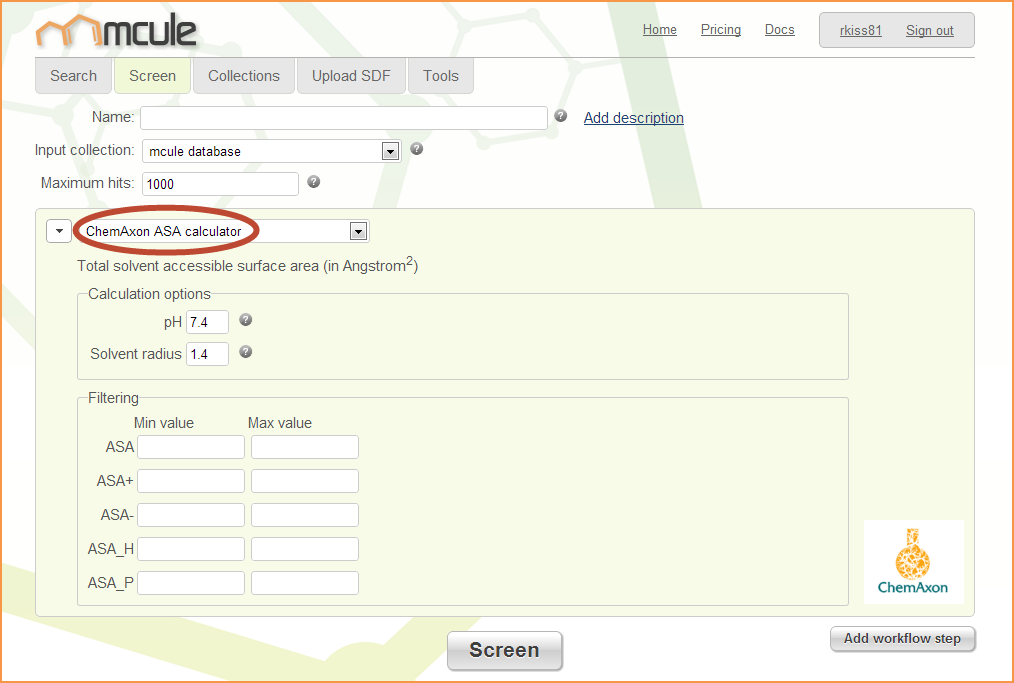
Task: Click help icon next to Solvent radius
Action: pyautogui.click(x=245, y=352)
